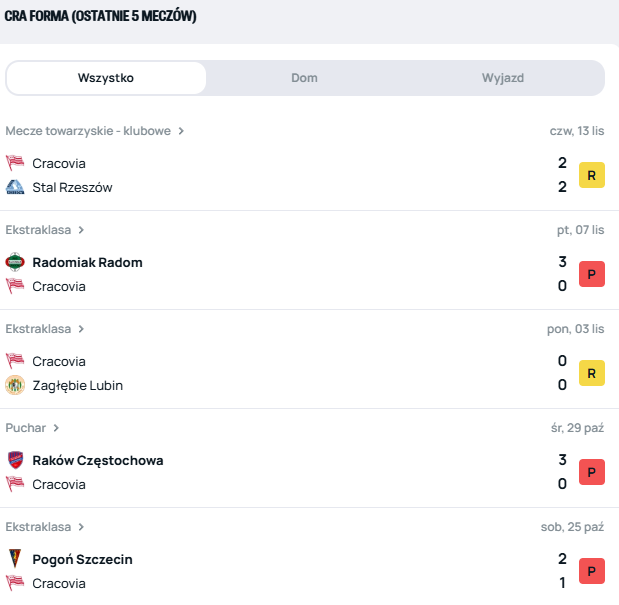Open the Radomiak Radom team link
The height and width of the screenshot is (605, 619).
pyautogui.click(x=87, y=262)
